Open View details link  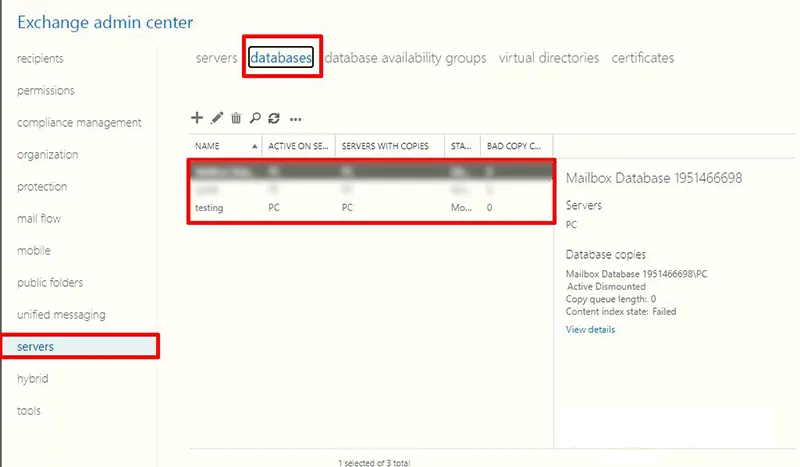point(590,329)
